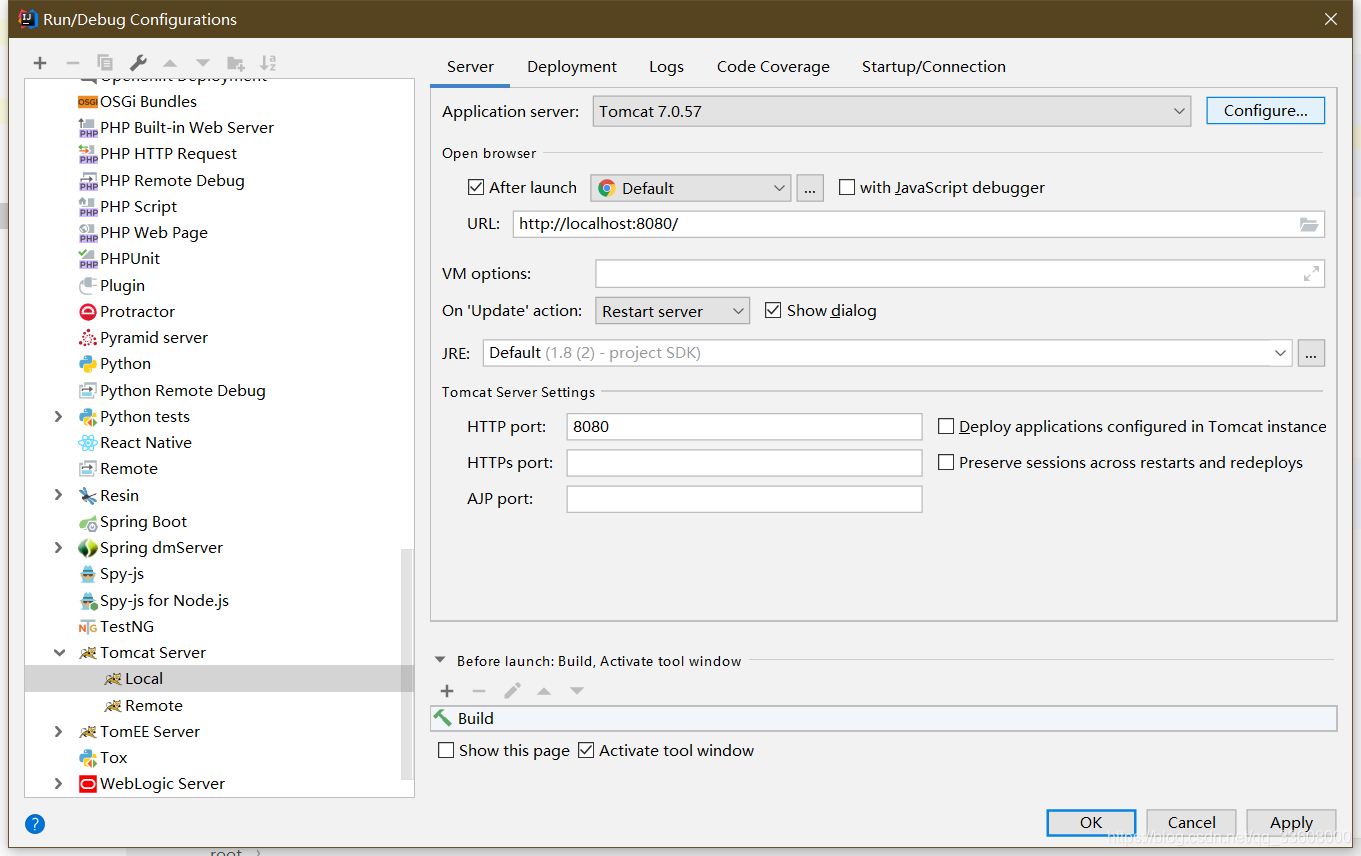Click the Configure... button
The image size is (1361, 856).
1266,110
